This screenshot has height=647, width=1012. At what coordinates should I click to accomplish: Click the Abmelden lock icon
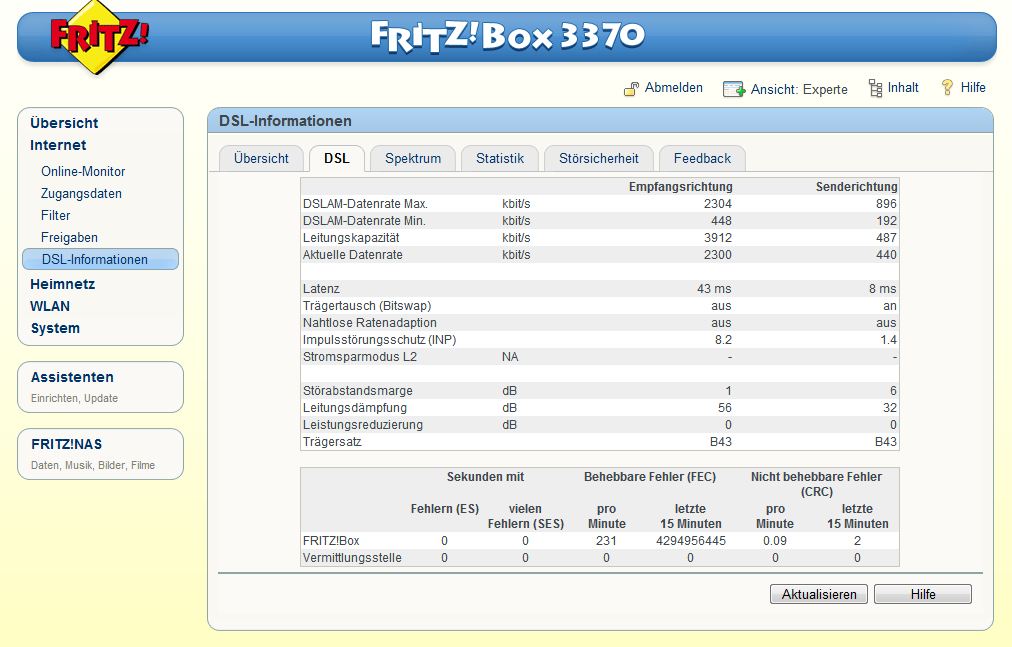(631, 88)
